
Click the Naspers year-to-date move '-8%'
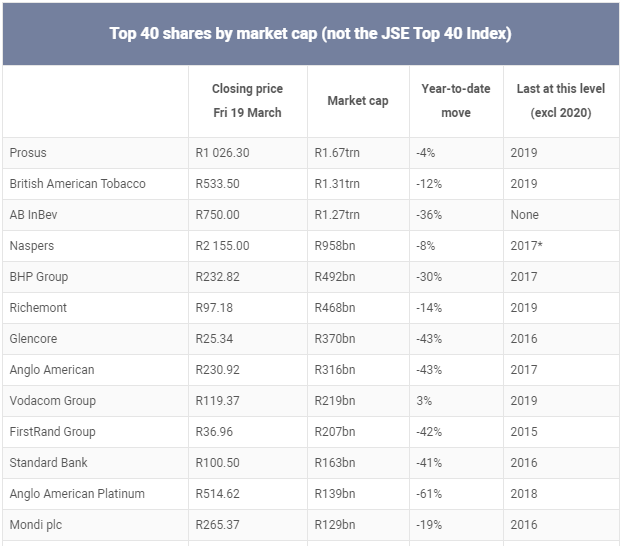426,246
